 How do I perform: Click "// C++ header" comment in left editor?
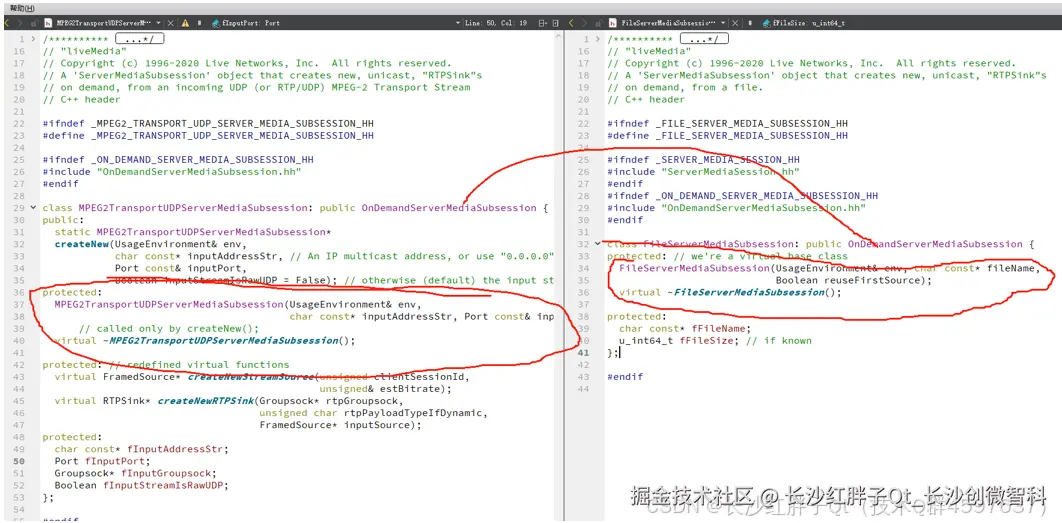[x=81, y=99]
